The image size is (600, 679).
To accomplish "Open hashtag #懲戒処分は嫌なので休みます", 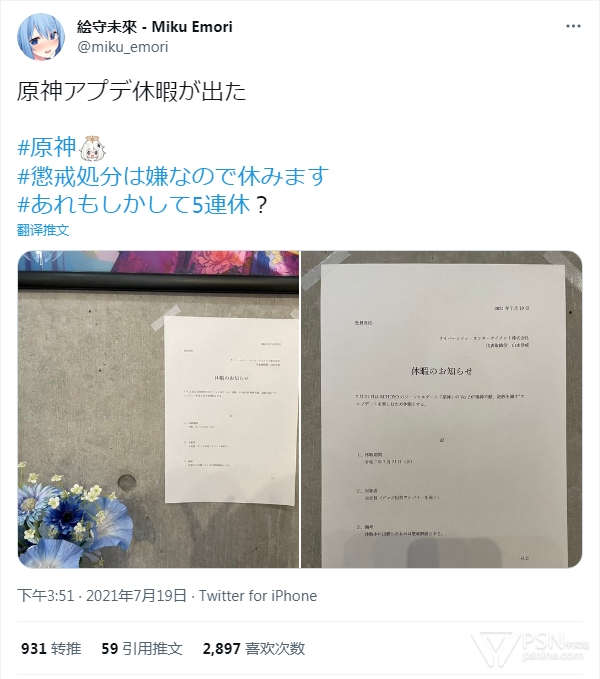I will pyautogui.click(x=173, y=176).
